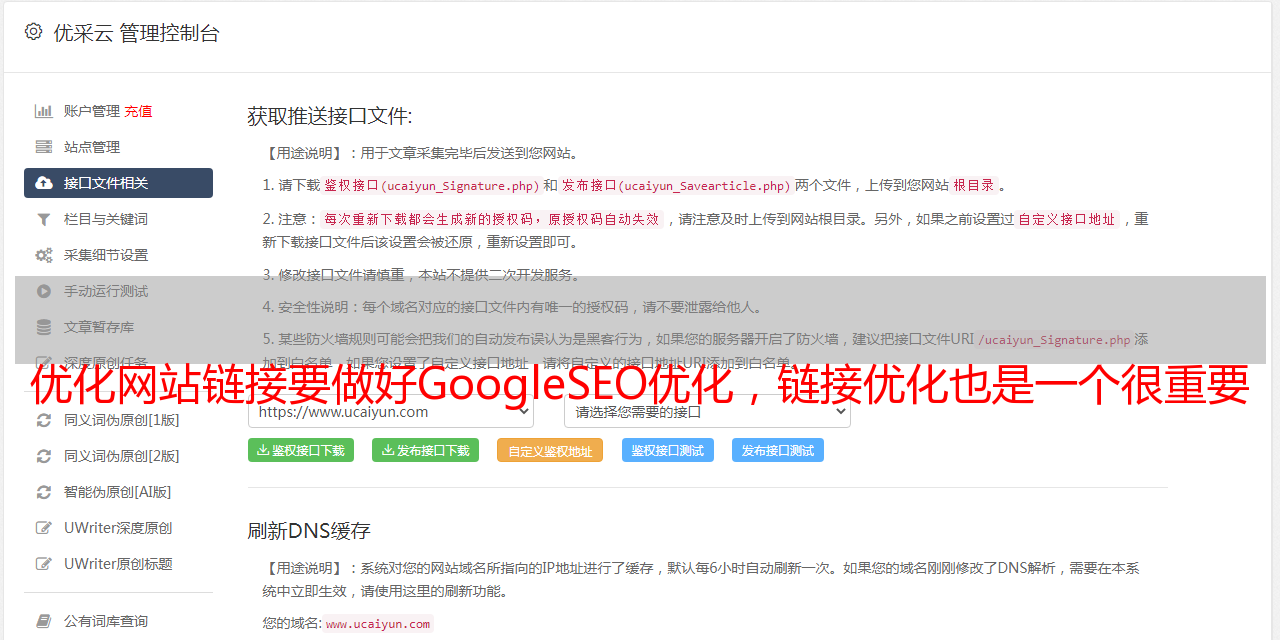Image resolution: width=1280 pixels, height=640 pixels.
Task: Expand the https://www.ucaiyun.com site dropdown
Action: tap(390, 411)
